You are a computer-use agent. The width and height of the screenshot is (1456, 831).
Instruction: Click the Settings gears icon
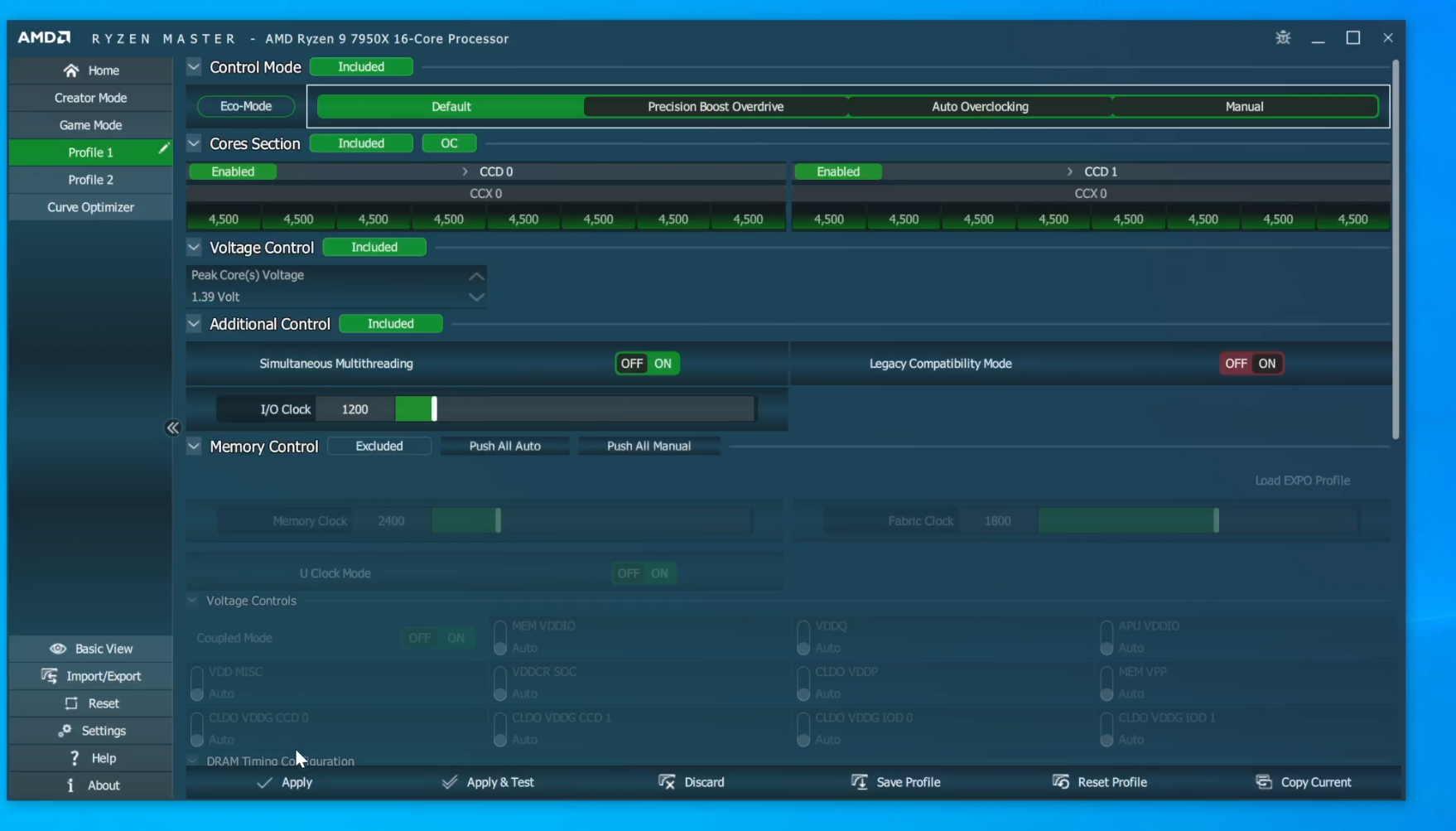click(65, 731)
